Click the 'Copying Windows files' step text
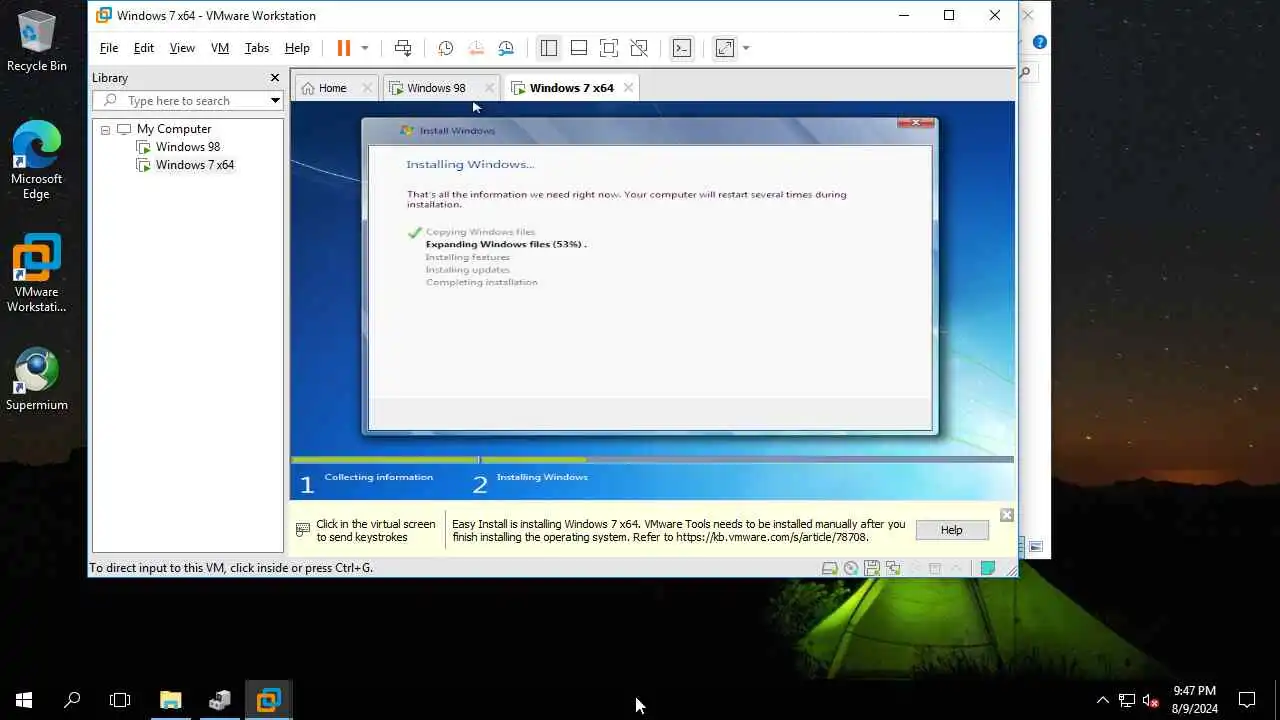This screenshot has width=1280, height=720. 480,232
